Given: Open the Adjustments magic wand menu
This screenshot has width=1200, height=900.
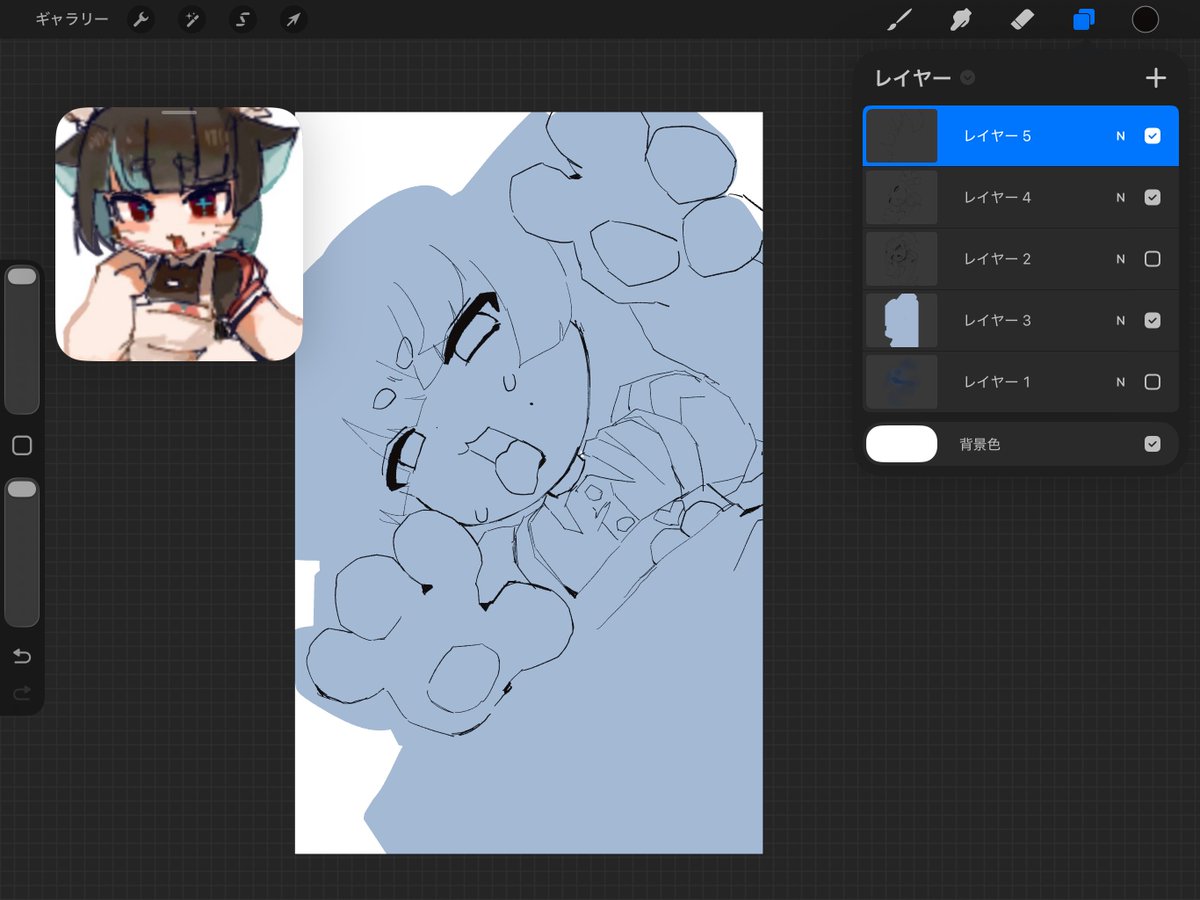Looking at the screenshot, I should click(192, 20).
